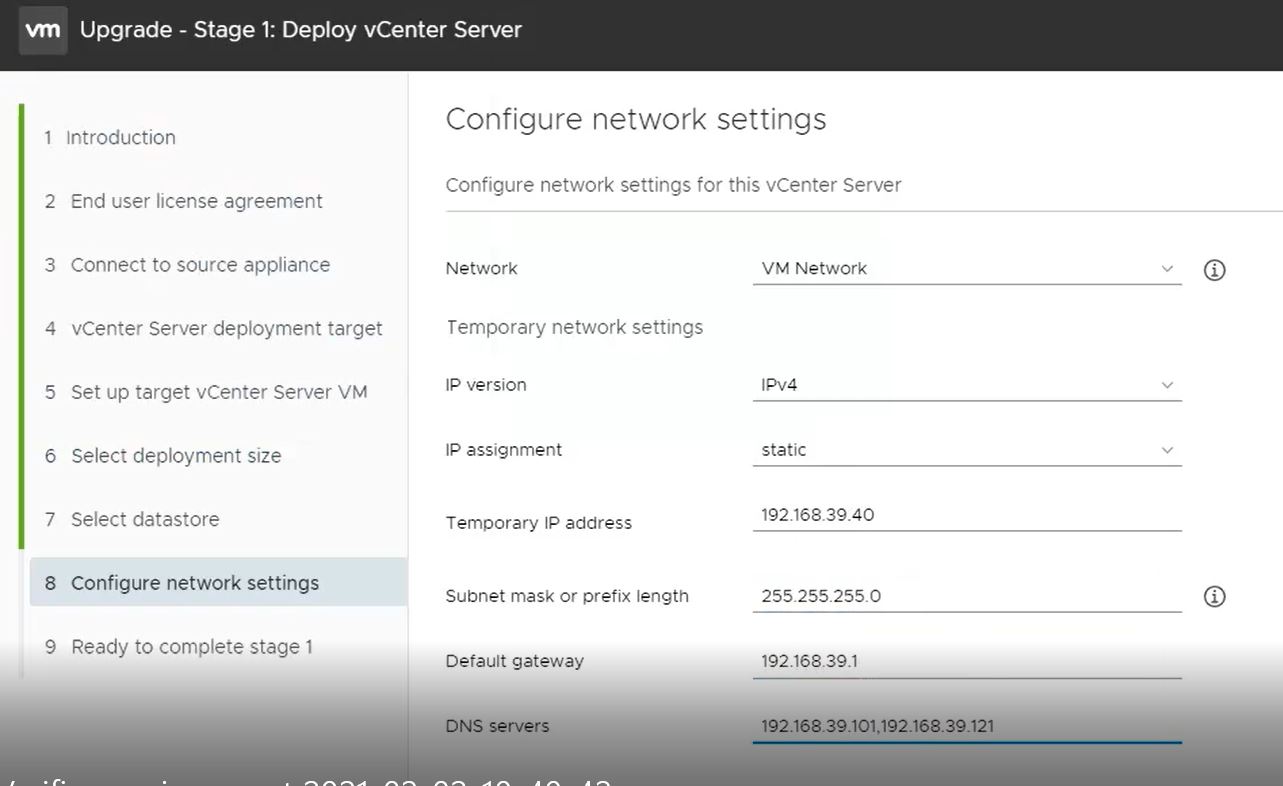
Task: Open info icon beside Subnet mask field
Action: coord(1214,597)
